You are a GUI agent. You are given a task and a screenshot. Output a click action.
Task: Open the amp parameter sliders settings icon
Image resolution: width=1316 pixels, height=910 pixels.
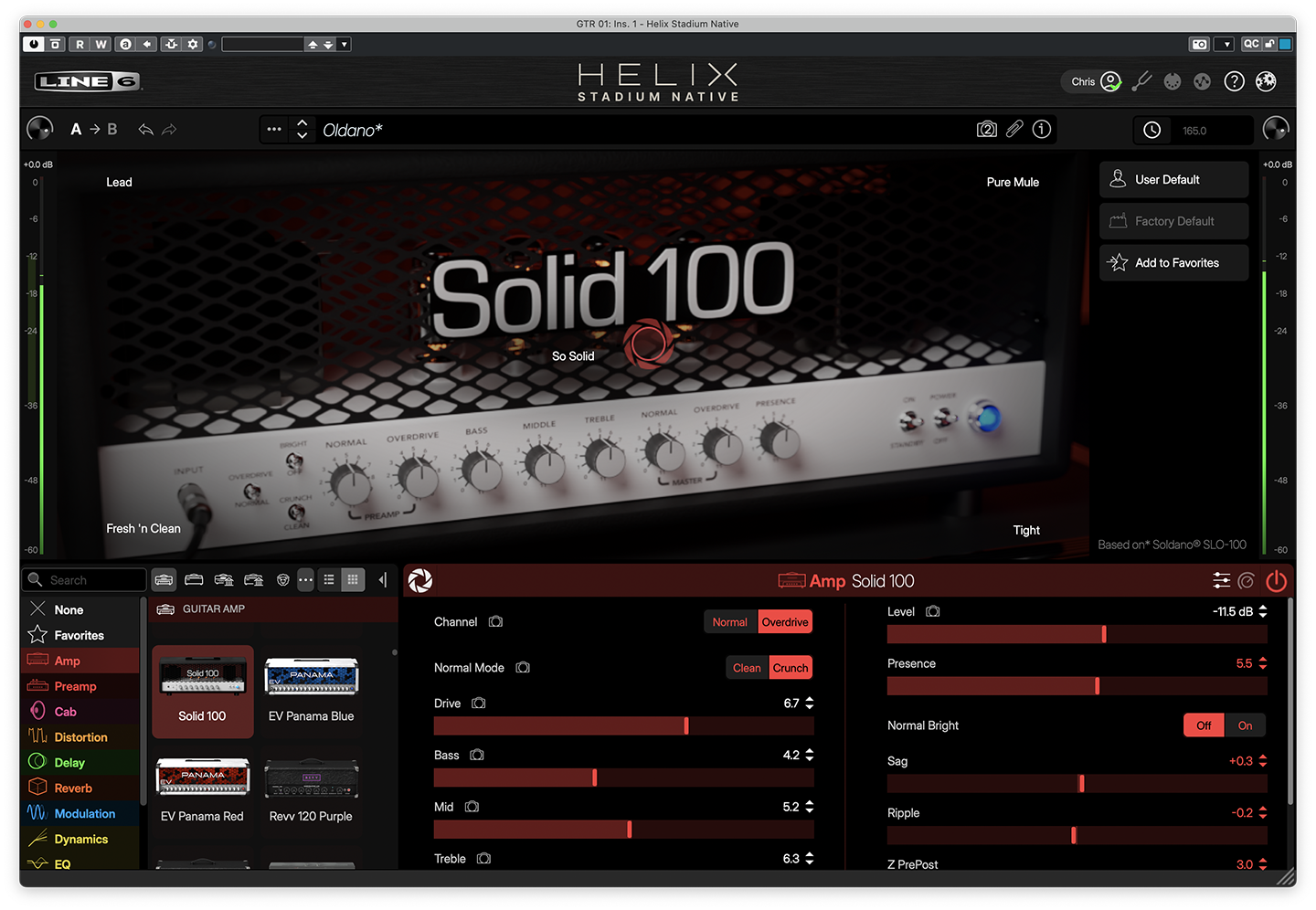click(x=1222, y=580)
